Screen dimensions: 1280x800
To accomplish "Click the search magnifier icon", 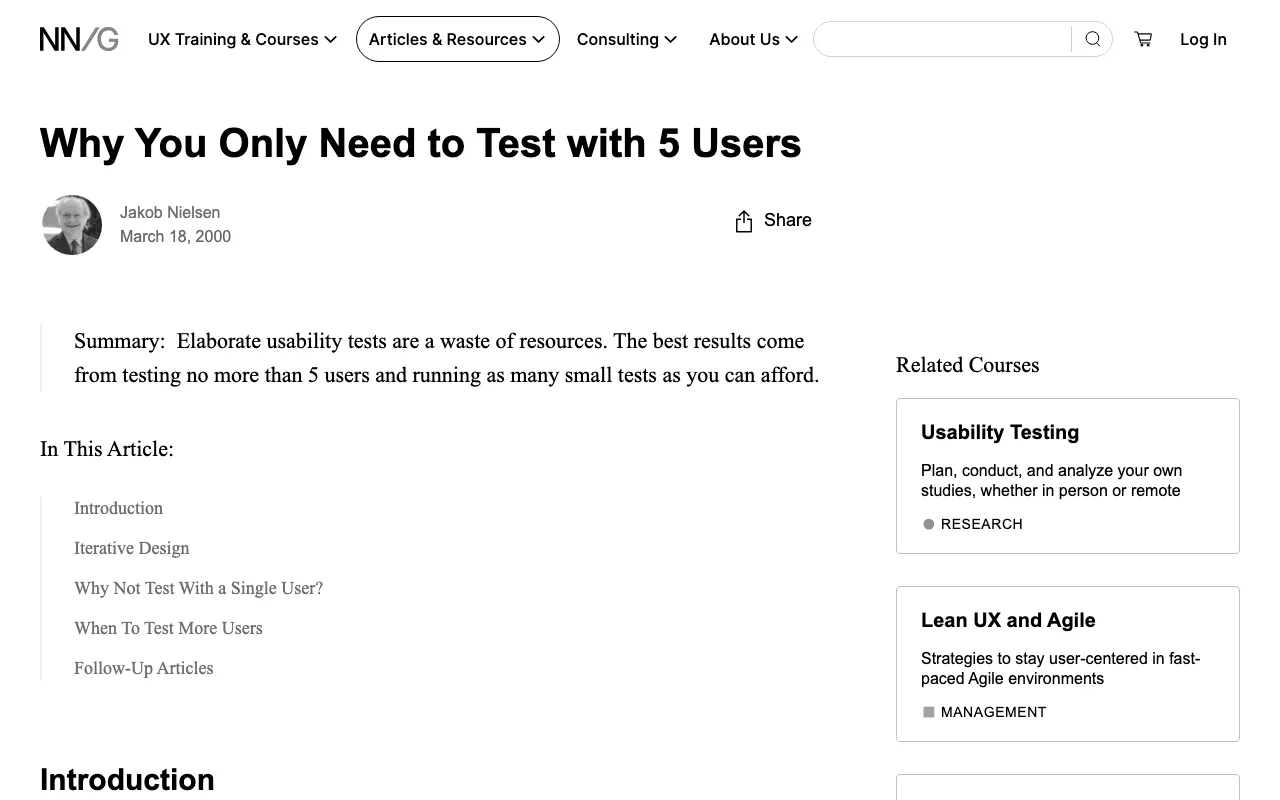I will 1093,39.
